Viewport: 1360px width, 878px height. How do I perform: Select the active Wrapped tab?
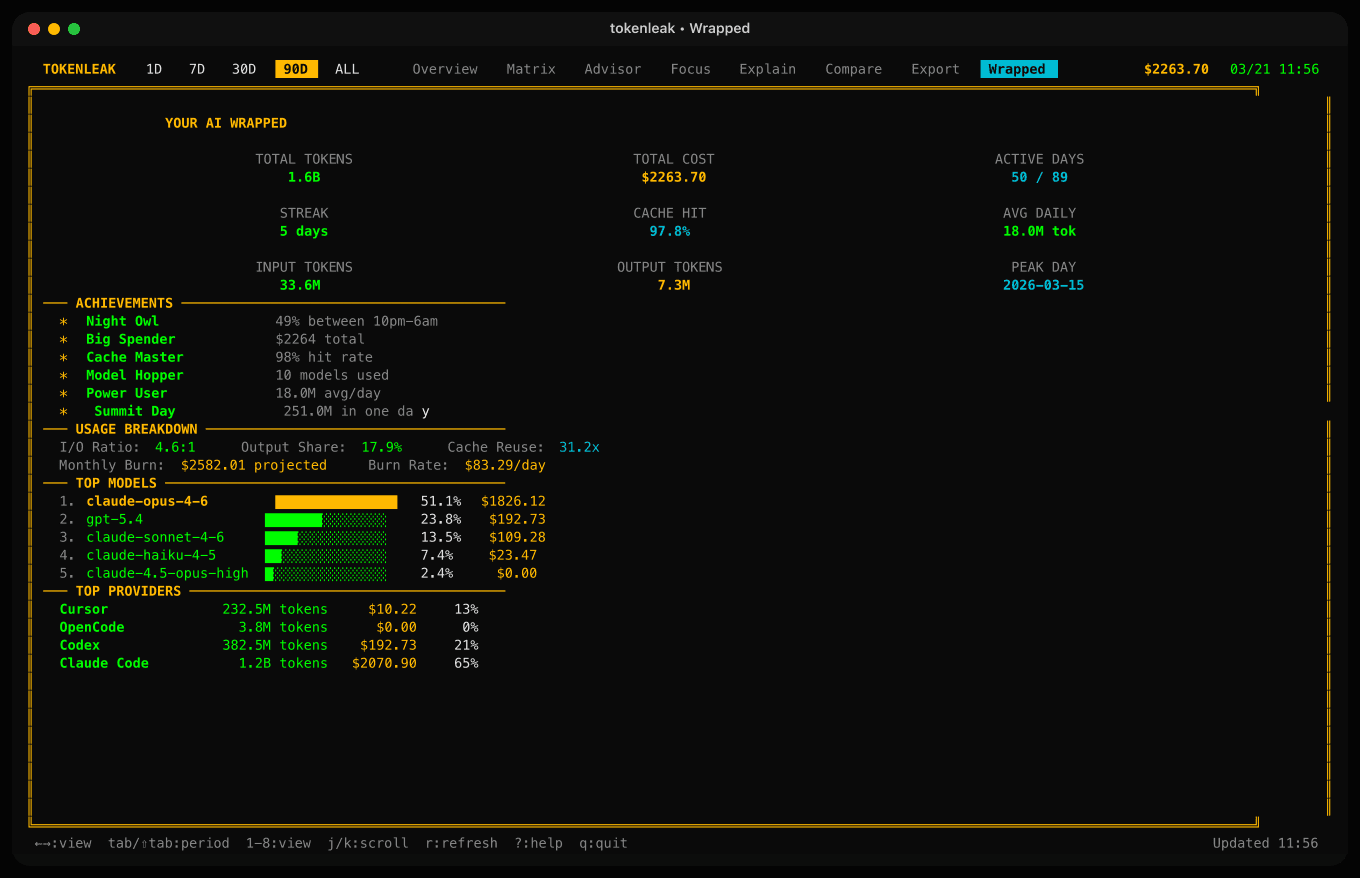click(x=1018, y=69)
